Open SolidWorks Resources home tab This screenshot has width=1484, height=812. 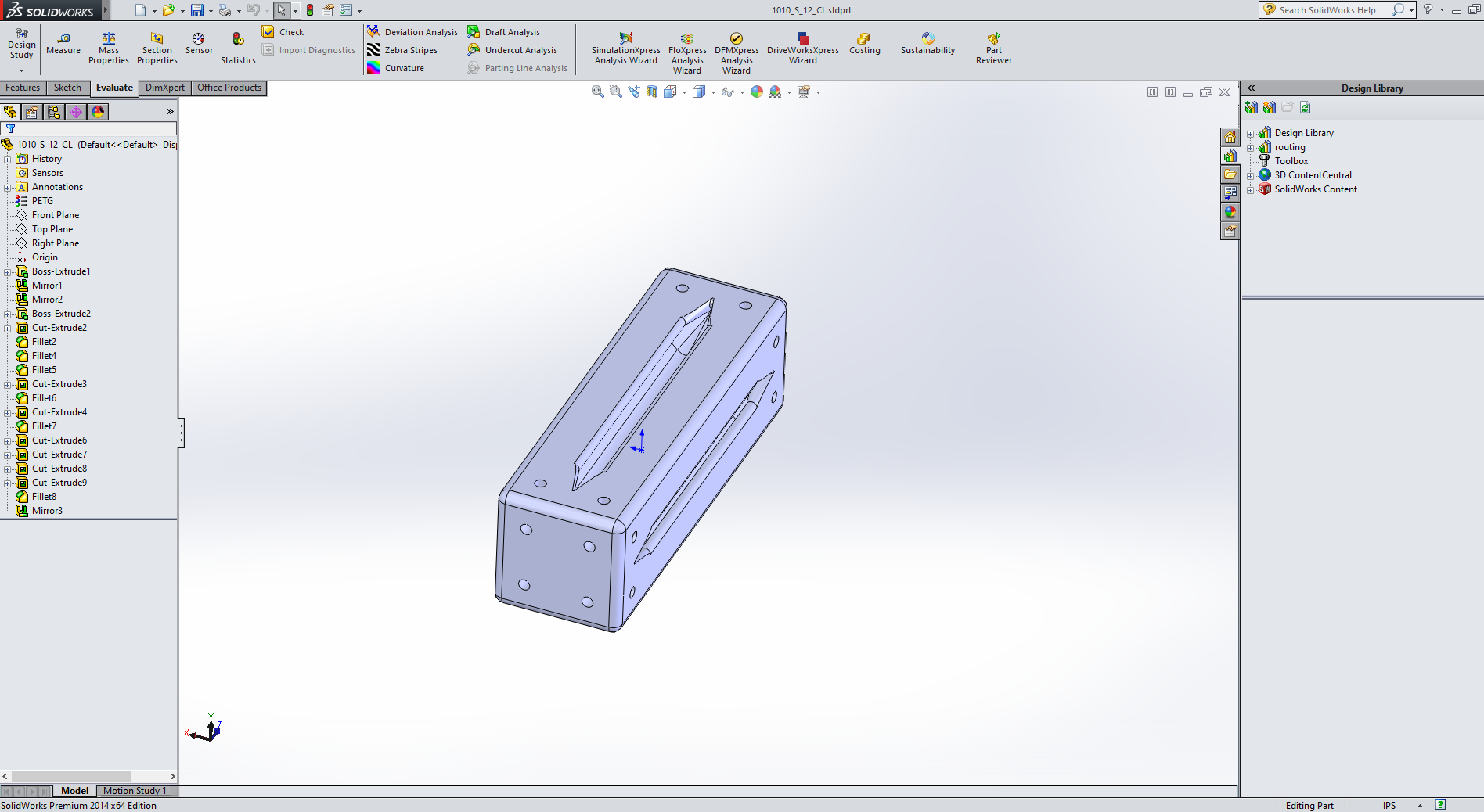(1230, 138)
